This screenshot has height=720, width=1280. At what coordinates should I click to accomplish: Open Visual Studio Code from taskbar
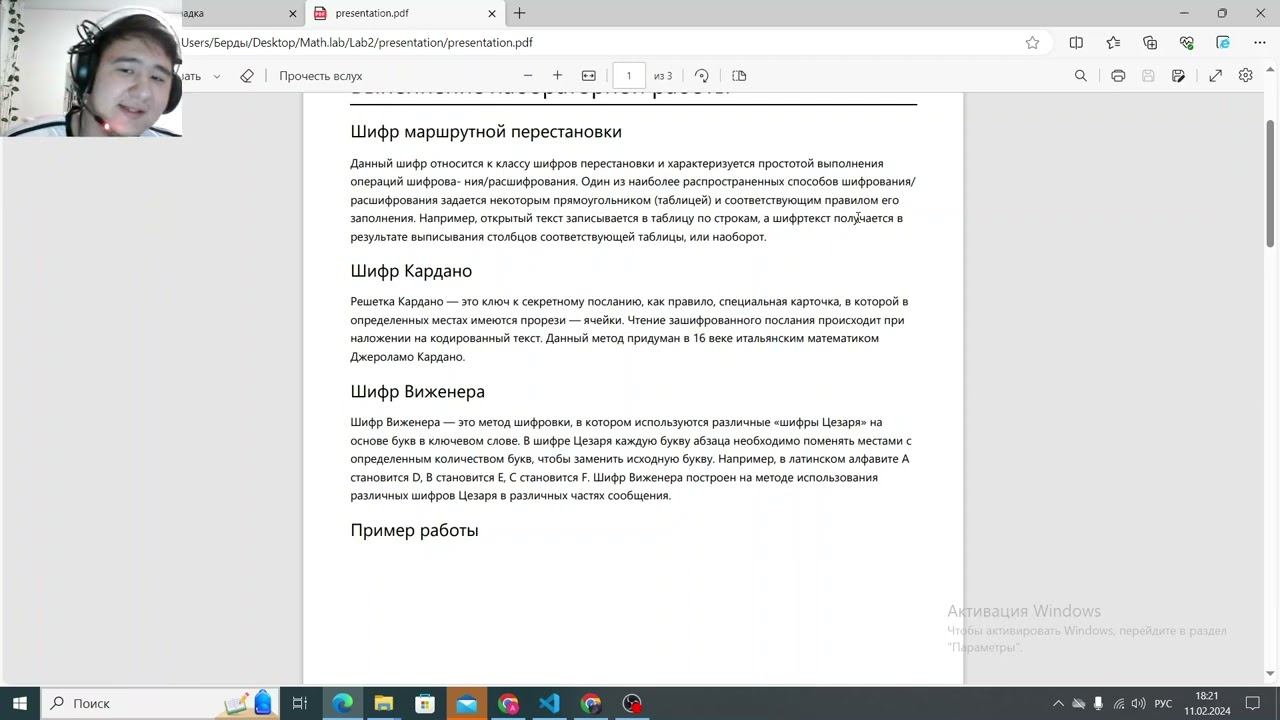pyautogui.click(x=549, y=703)
